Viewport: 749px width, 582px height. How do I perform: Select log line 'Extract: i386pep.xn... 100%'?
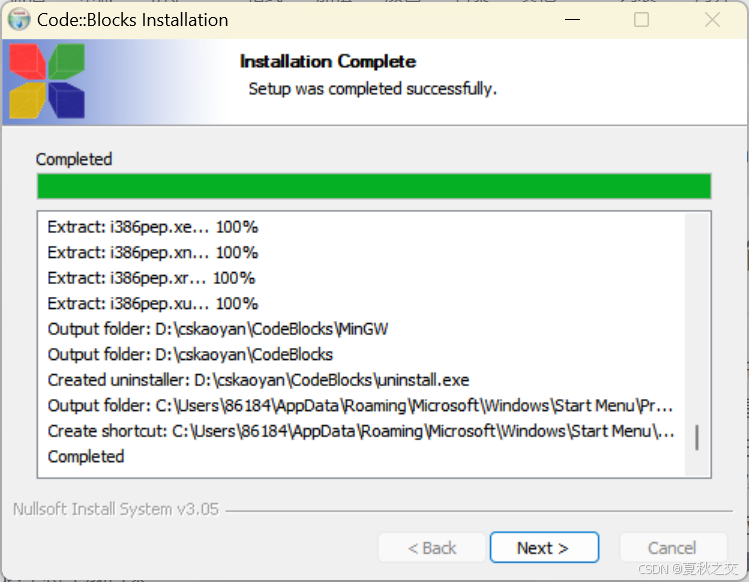click(152, 252)
